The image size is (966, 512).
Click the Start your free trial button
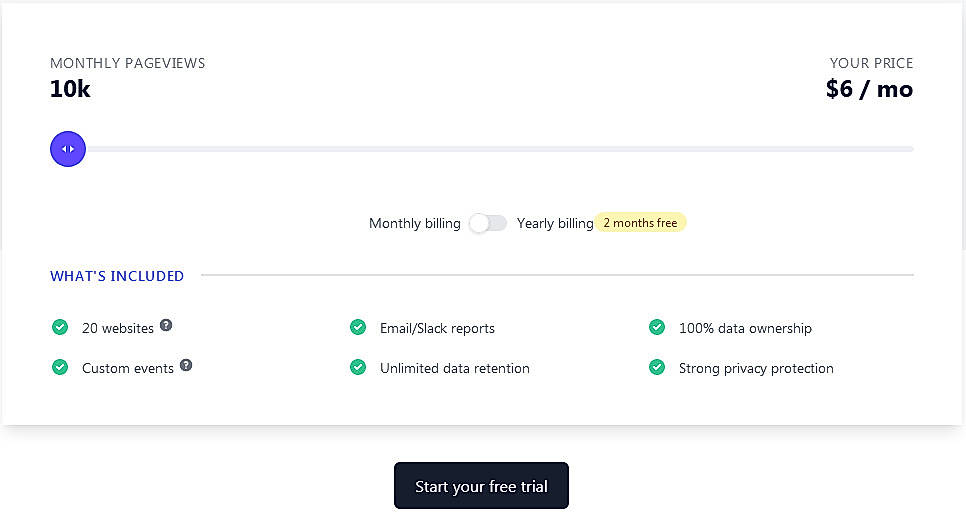coord(481,486)
